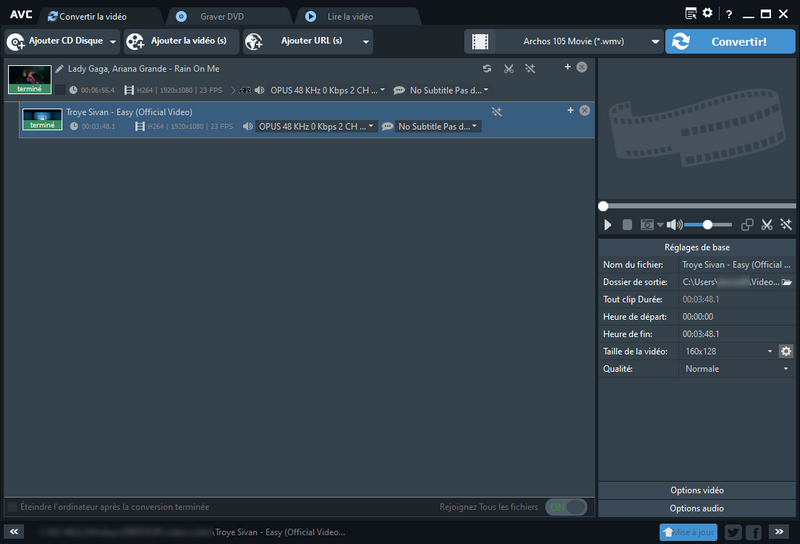The image size is (800, 544).
Task: Open the pop-out preview window icon
Action: (x=747, y=225)
